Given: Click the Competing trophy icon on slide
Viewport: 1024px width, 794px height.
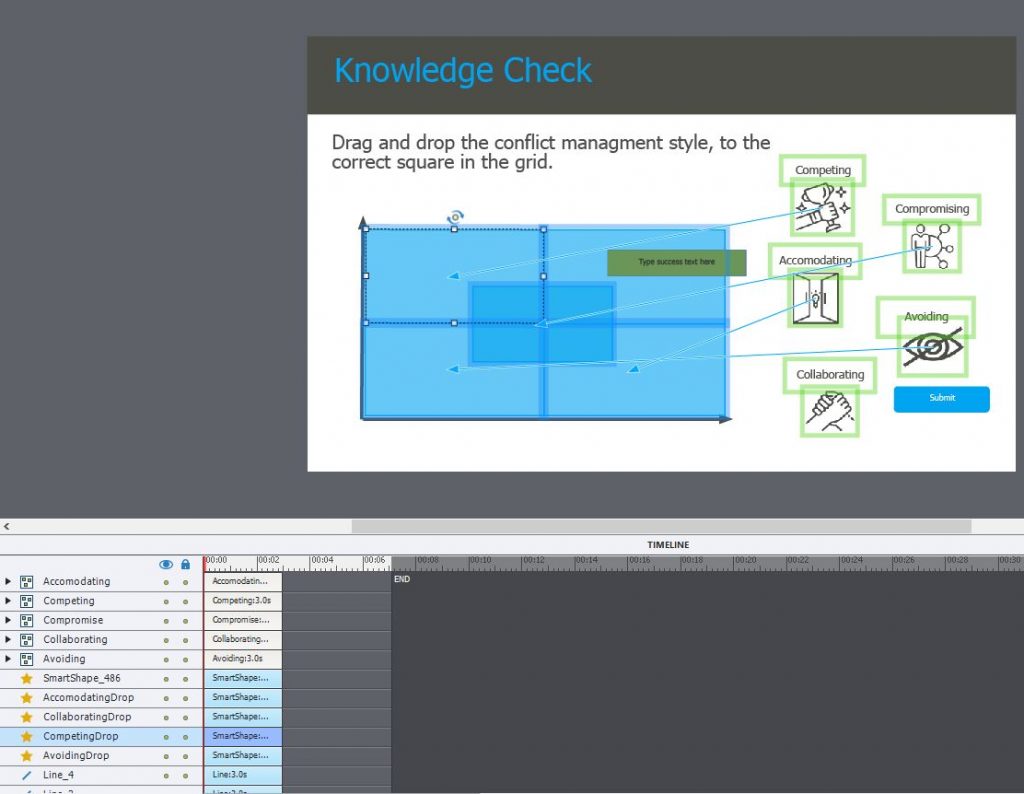Looking at the screenshot, I should pyautogui.click(x=822, y=208).
